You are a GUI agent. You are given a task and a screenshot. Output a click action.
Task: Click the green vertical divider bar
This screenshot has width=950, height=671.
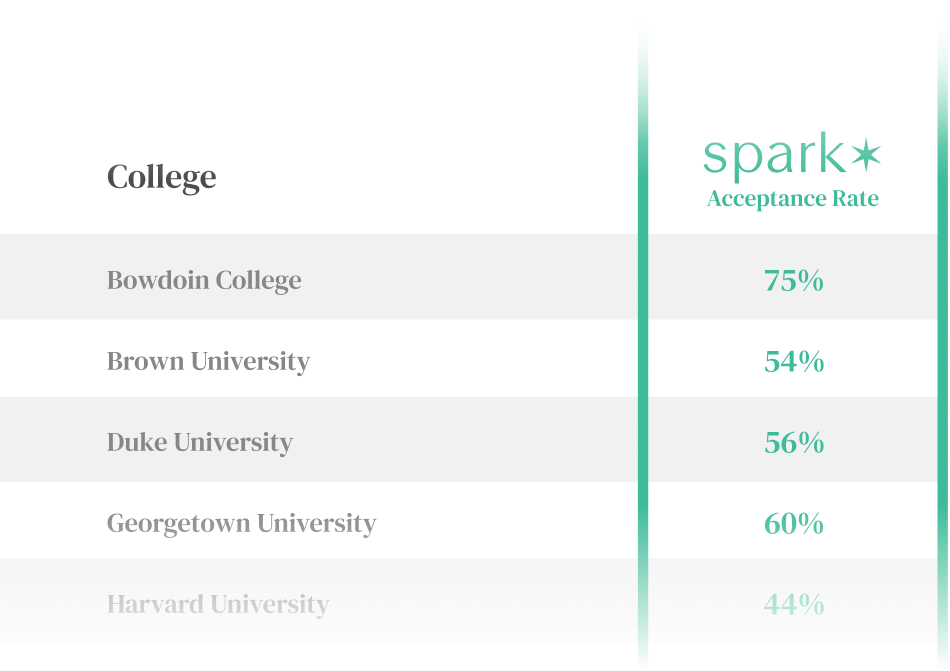click(x=643, y=400)
